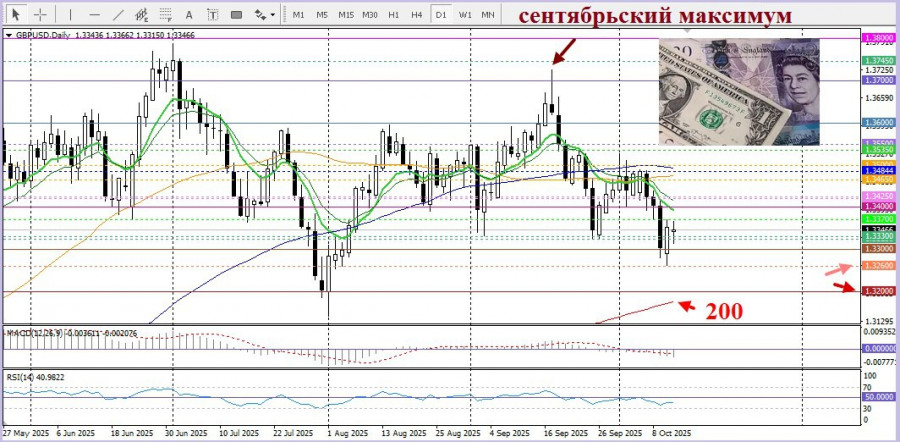Image resolution: width=900 pixels, height=442 pixels.
Task: Pick the Equidistant Channel tool
Action: pos(142,14)
